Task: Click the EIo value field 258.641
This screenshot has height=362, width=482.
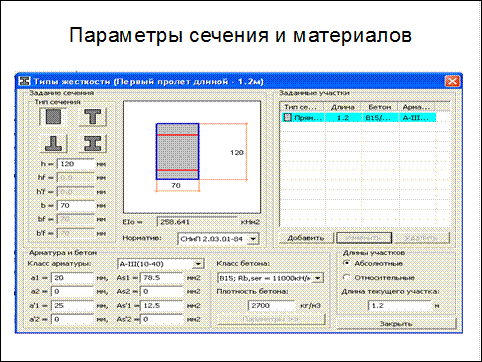Action: click(197, 222)
